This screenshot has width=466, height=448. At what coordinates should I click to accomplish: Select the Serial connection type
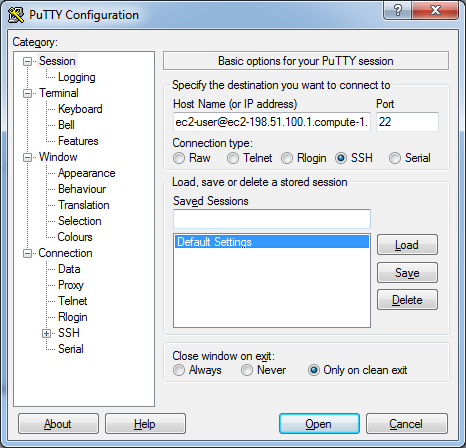tap(395, 158)
